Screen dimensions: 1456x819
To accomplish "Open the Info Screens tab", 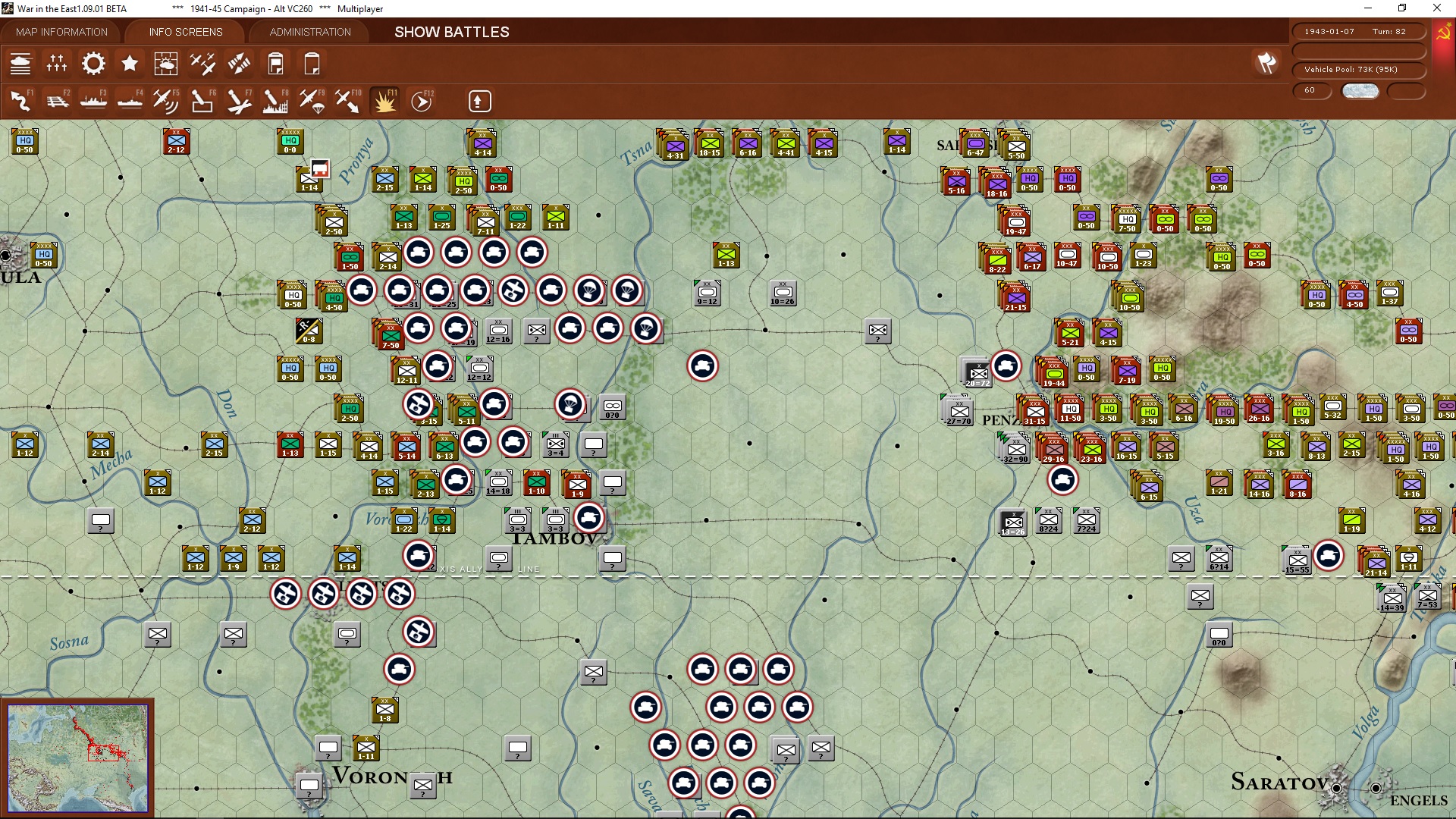I will 186,32.
